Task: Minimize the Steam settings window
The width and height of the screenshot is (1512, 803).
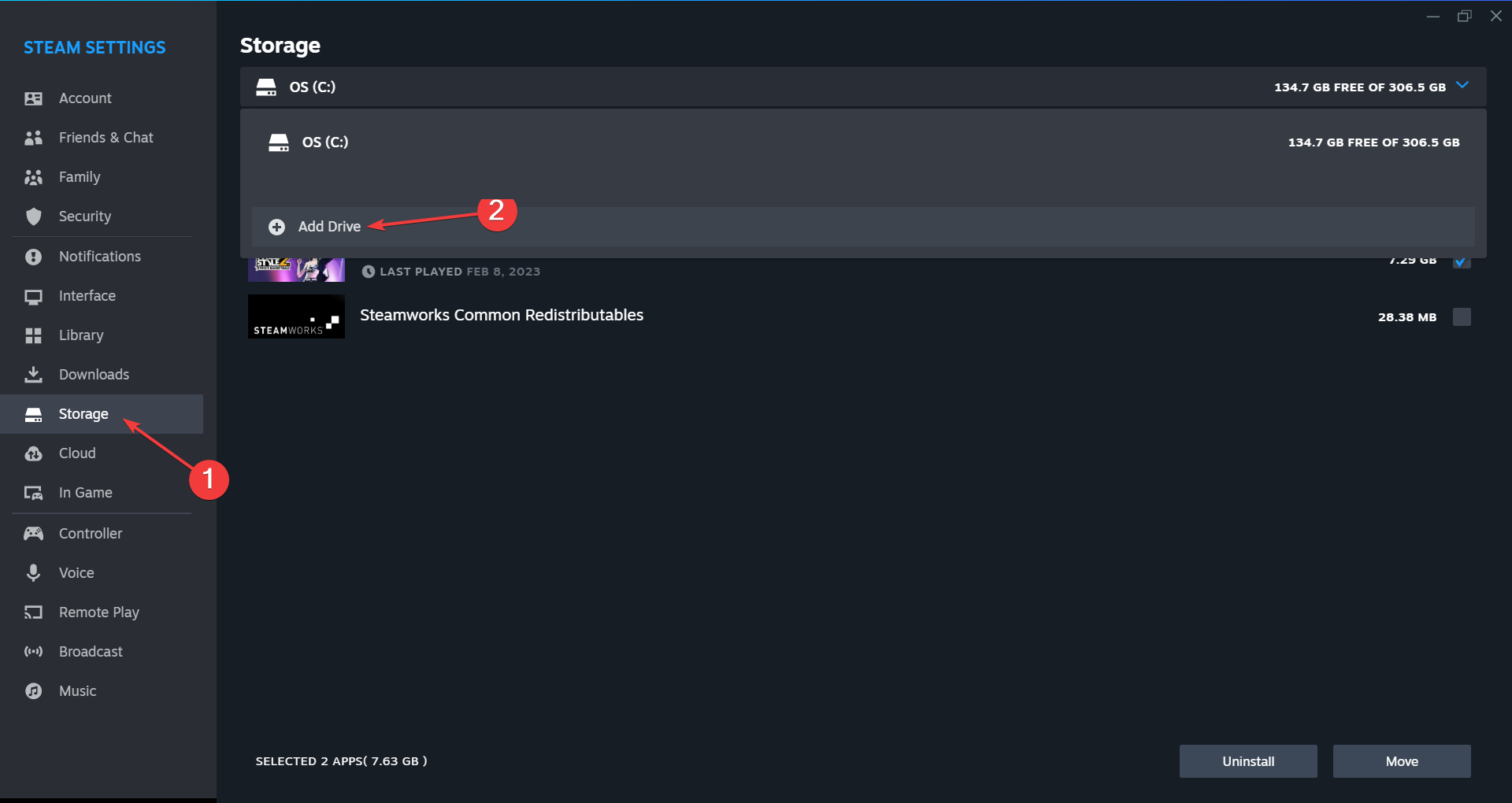Action: coord(1433,16)
